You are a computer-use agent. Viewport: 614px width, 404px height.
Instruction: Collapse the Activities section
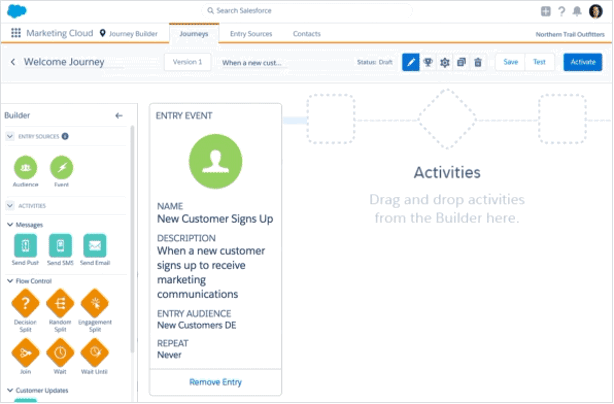coord(10,206)
